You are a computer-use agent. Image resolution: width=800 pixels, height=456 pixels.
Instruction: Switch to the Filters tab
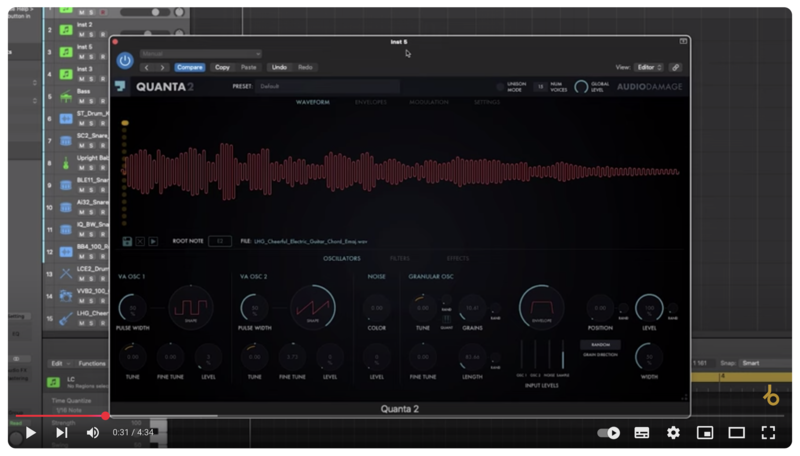click(x=399, y=259)
